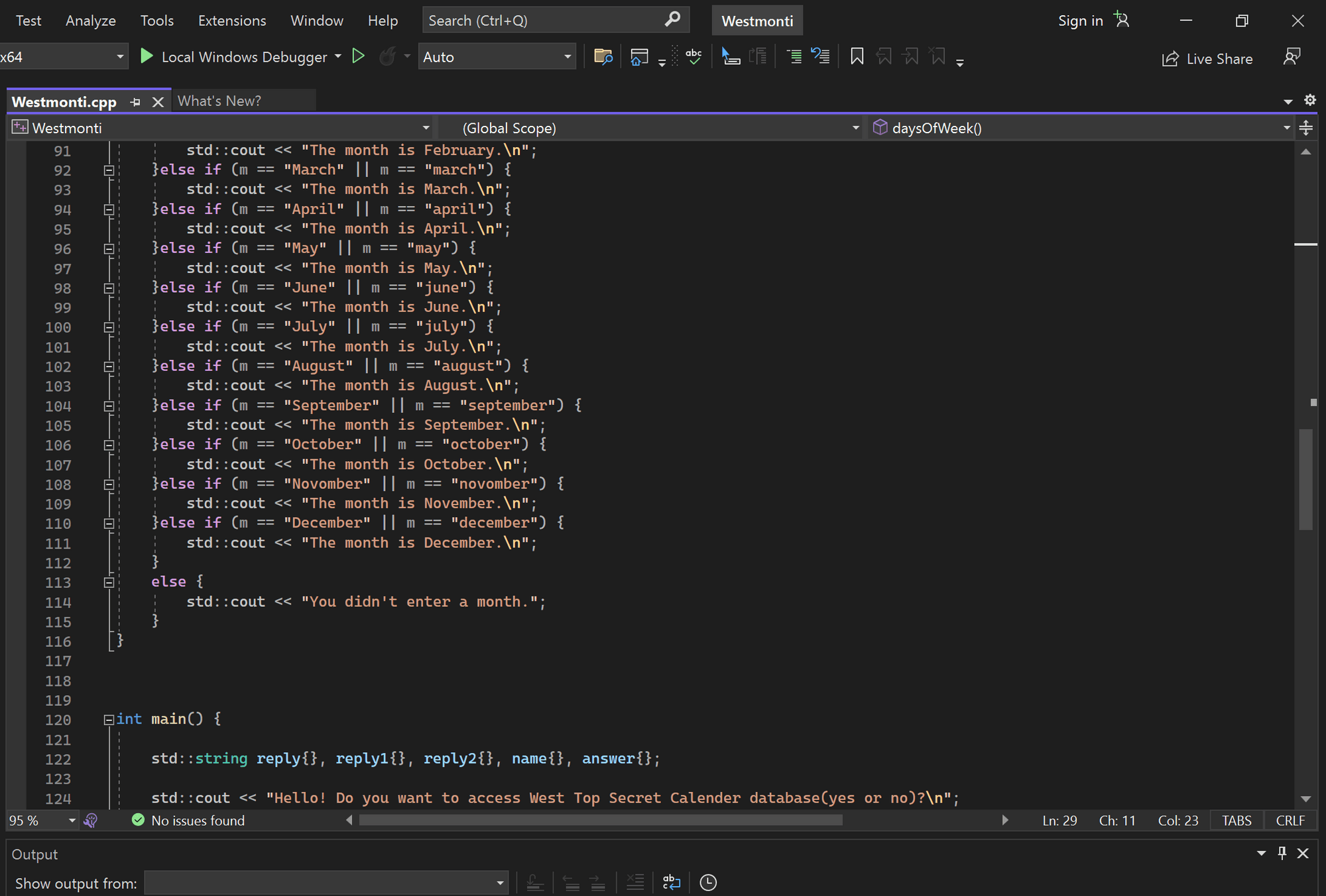Open the Output window position dropdown arrow
Screen dimensions: 1326x896
pyautogui.click(x=1261, y=854)
